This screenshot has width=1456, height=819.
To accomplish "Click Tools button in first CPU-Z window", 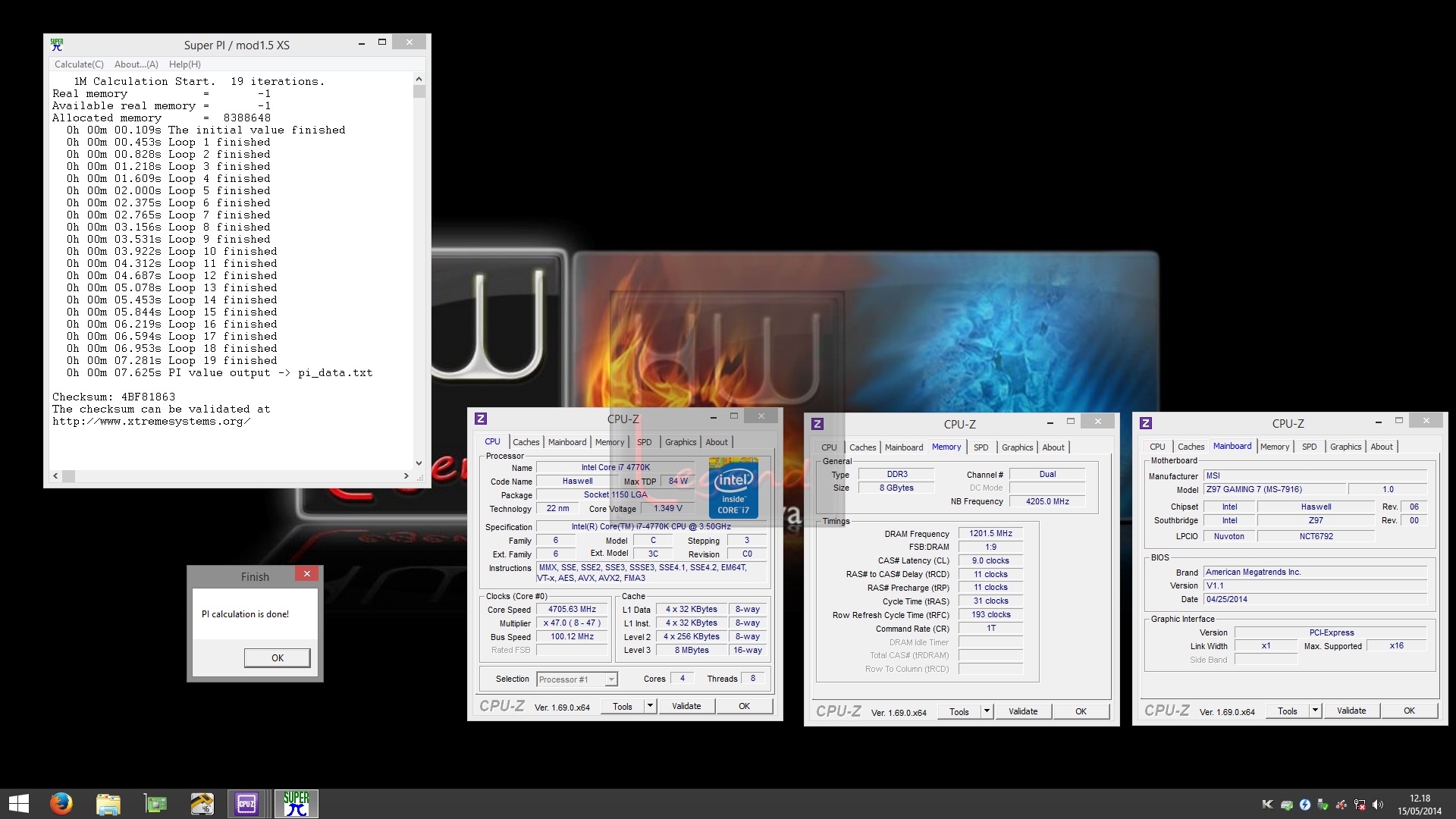I will (x=623, y=706).
